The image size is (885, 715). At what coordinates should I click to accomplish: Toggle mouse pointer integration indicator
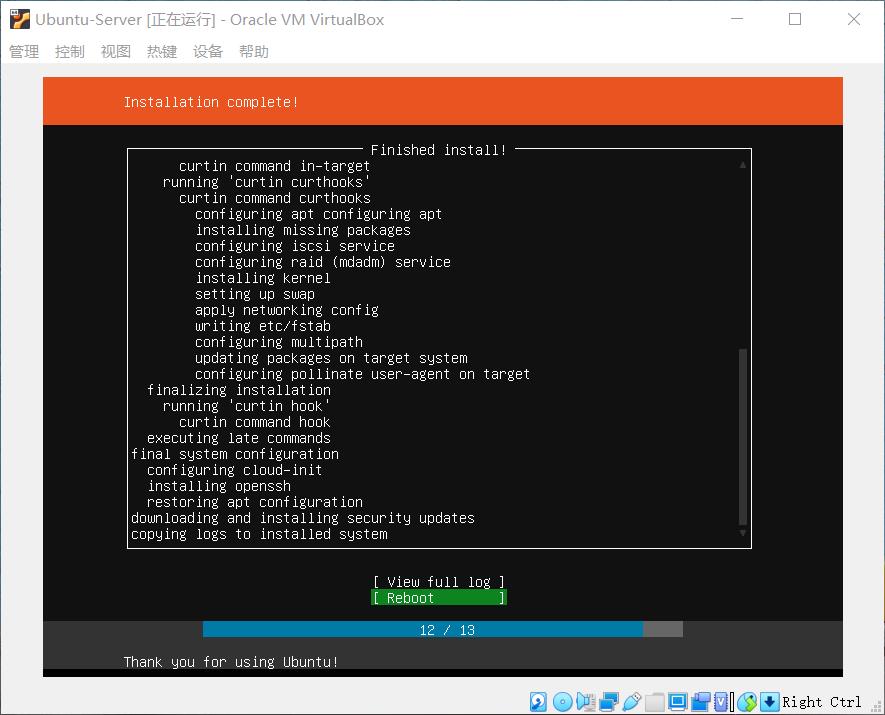click(x=747, y=701)
